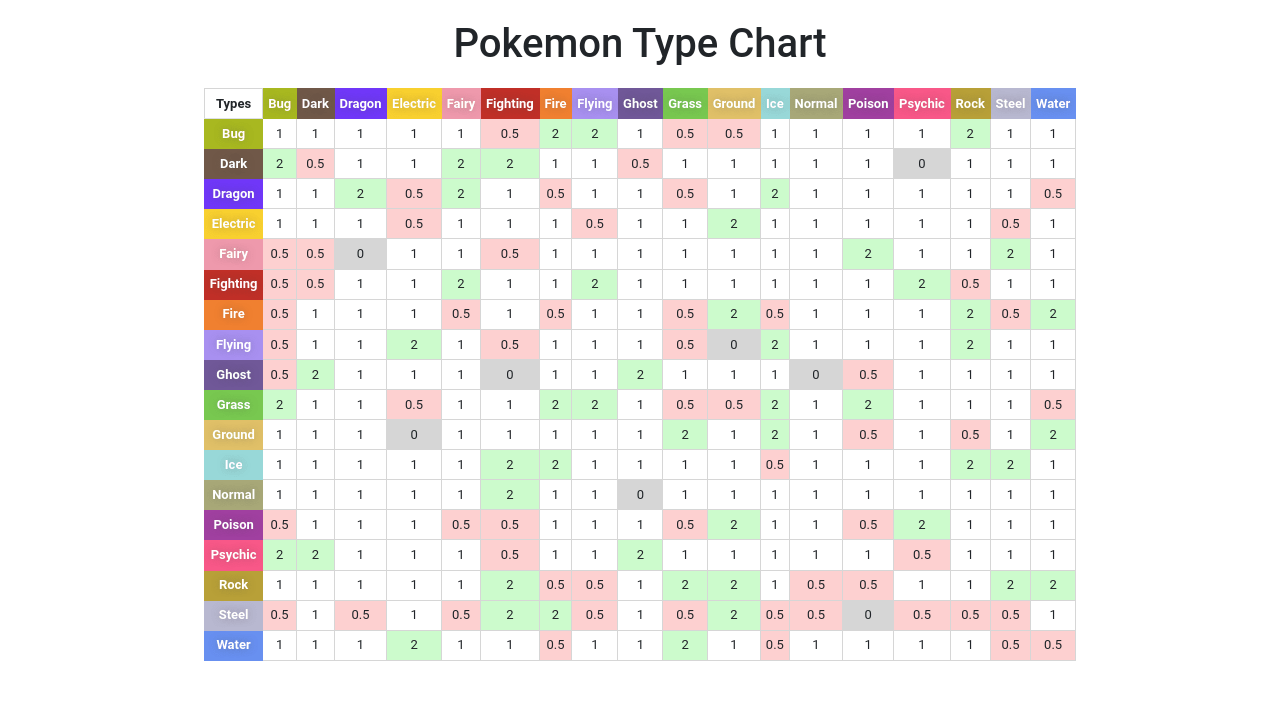Select the Types corner header cell
This screenshot has height=720, width=1280.
[234, 104]
